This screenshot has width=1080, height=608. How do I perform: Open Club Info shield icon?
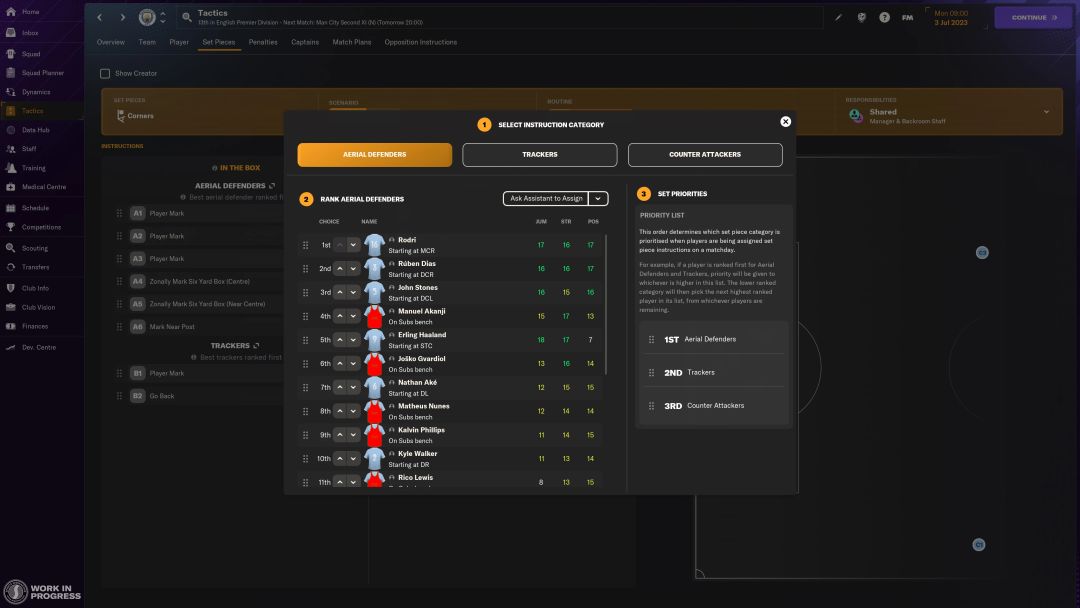pyautogui.click(x=11, y=288)
